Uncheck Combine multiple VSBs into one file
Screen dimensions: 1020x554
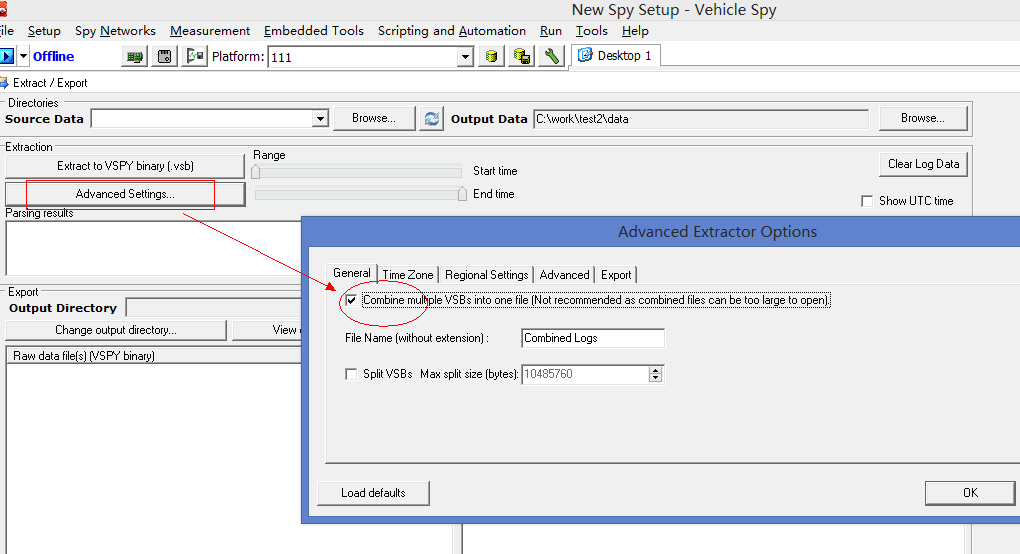[x=351, y=300]
